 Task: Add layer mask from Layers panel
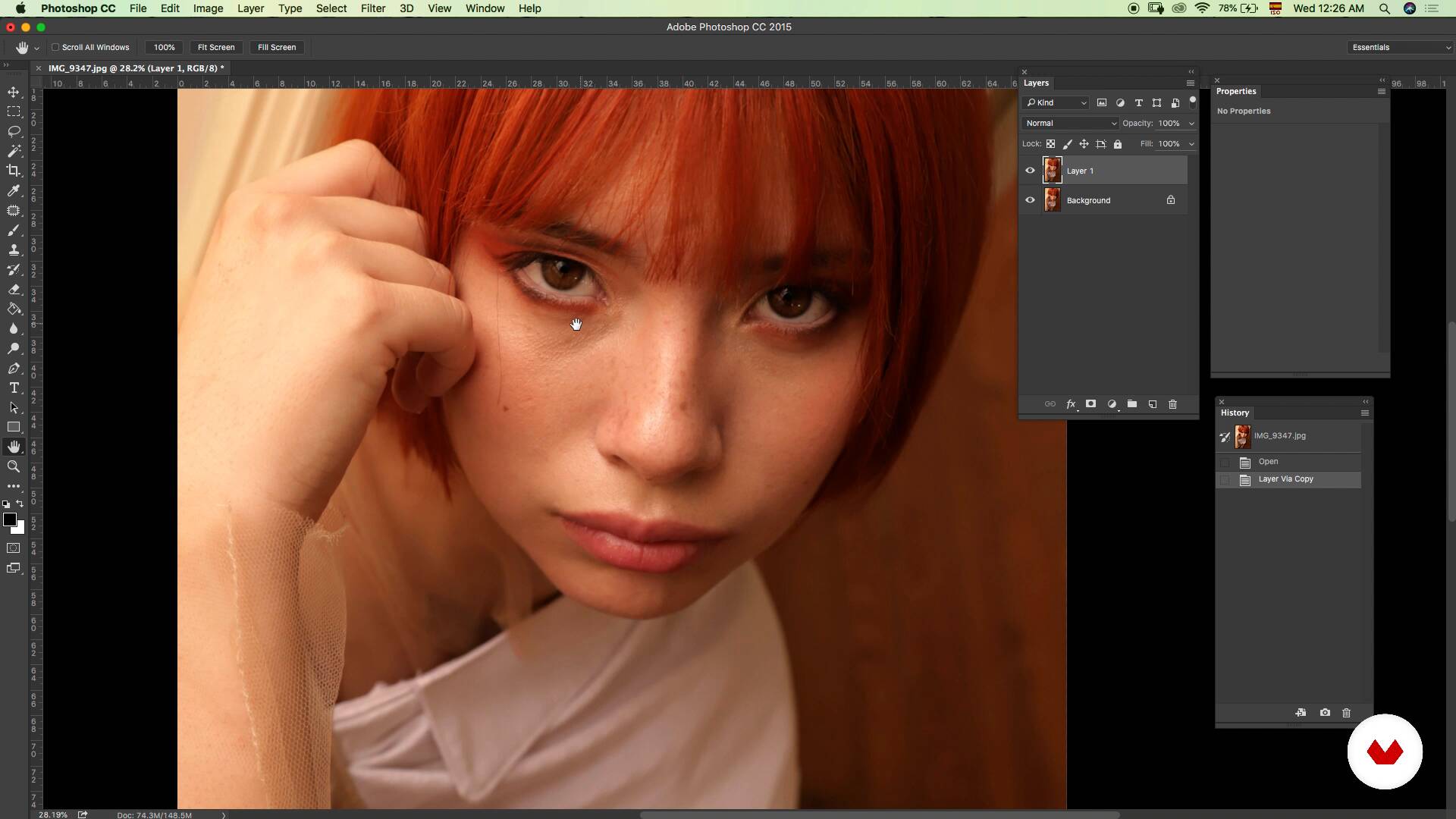(x=1090, y=404)
